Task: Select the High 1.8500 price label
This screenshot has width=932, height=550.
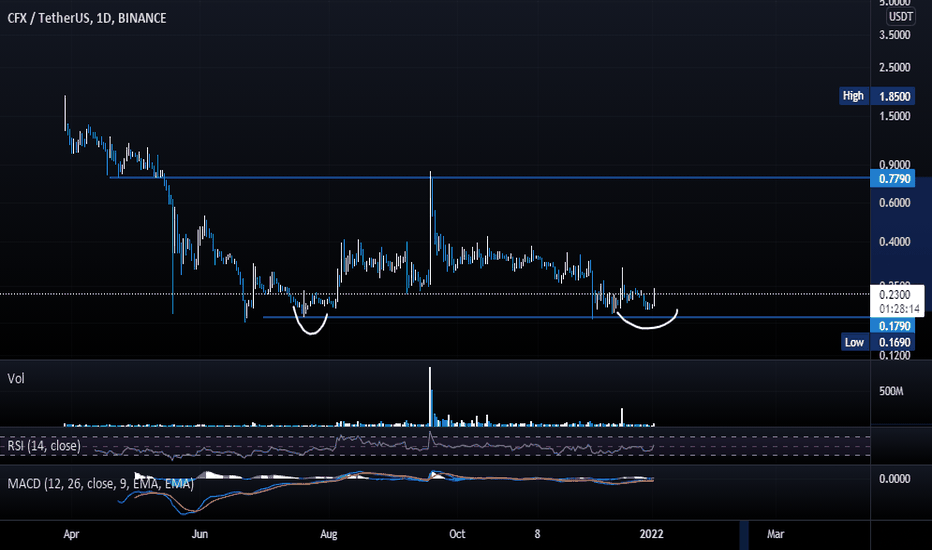Action: (877, 96)
